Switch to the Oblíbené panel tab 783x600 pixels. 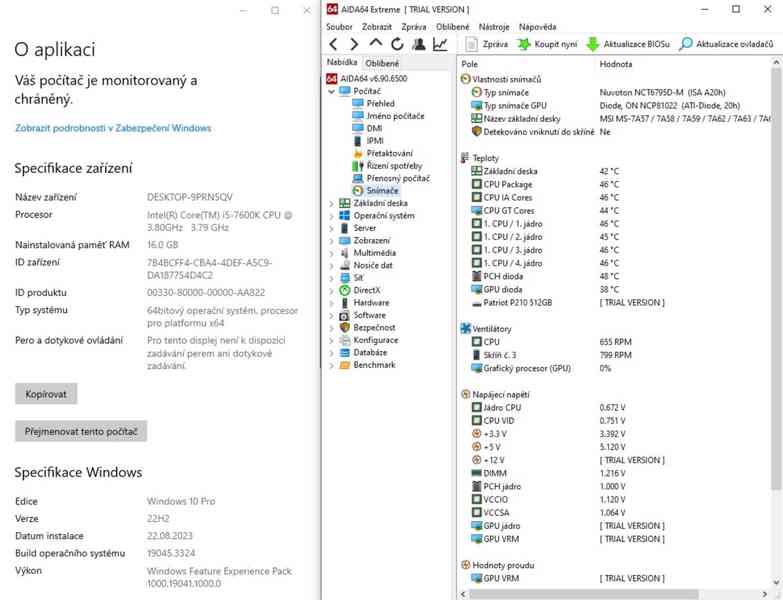coord(382,63)
